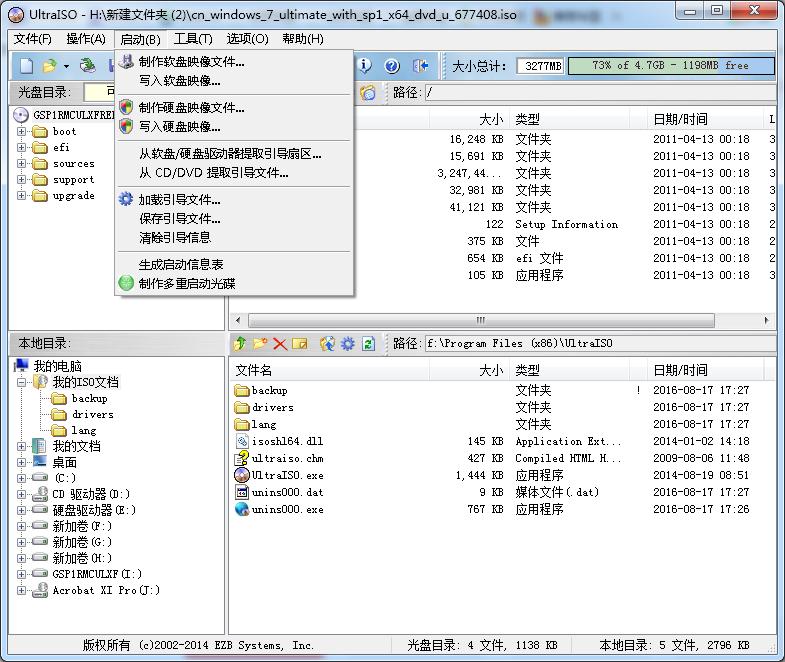Click Up-folder icon in local directory toolbar
The image size is (785, 662).
pos(240,344)
